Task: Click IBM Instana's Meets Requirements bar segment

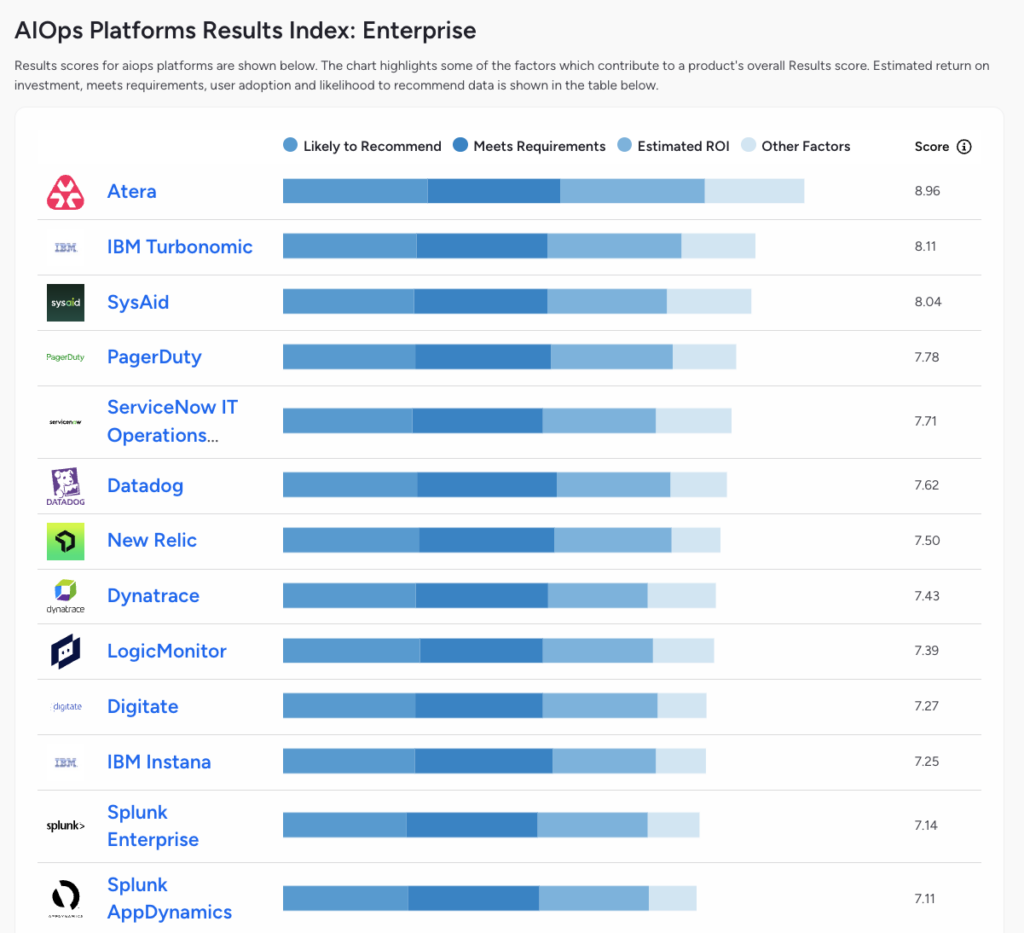Action: [483, 761]
